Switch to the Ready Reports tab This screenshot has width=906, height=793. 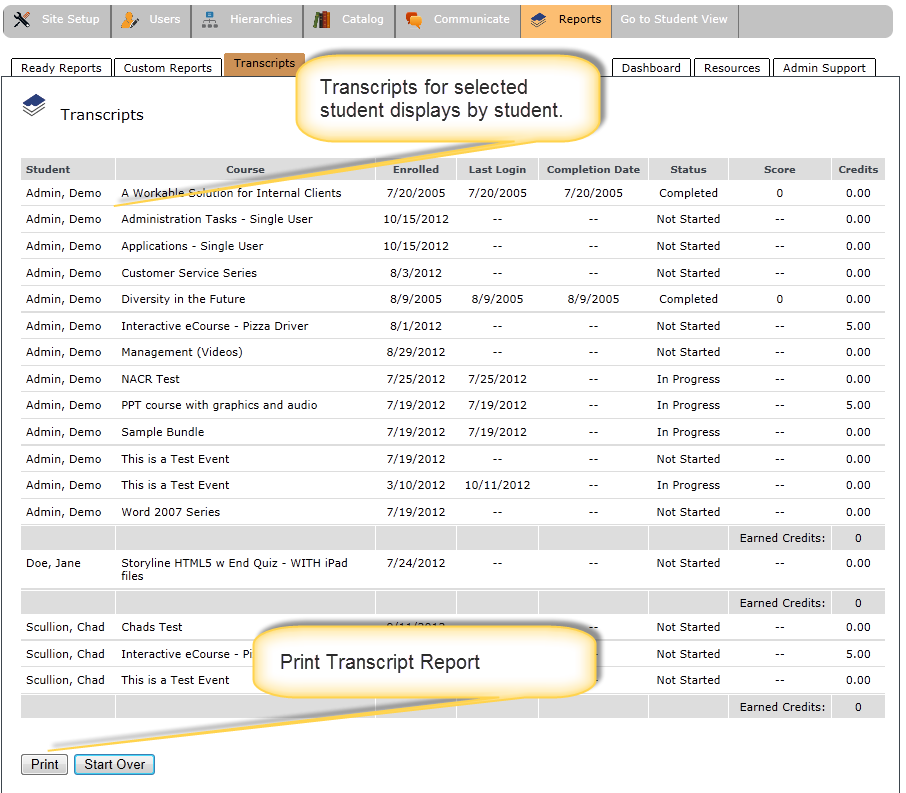pyautogui.click(x=61, y=68)
